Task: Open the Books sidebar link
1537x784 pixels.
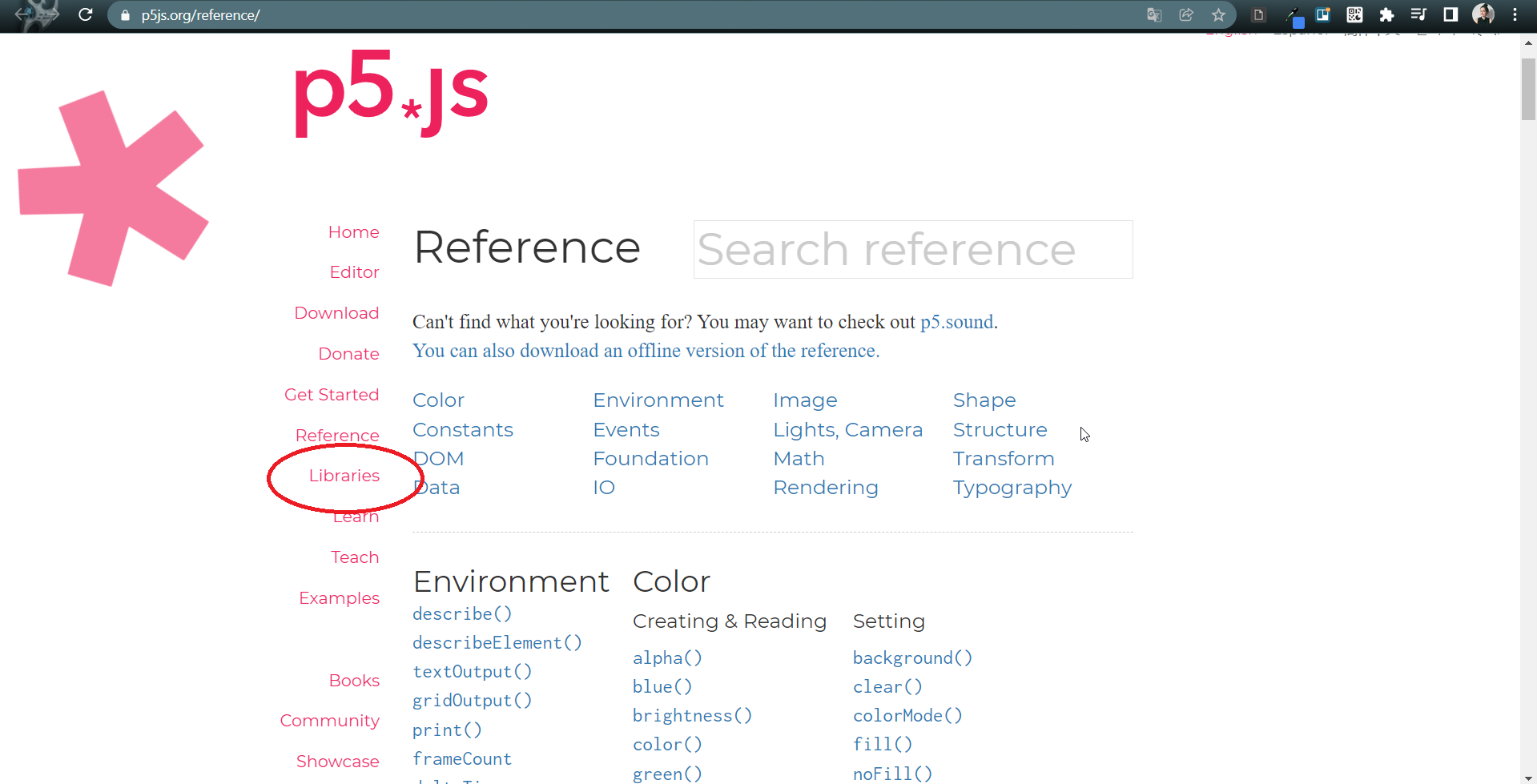Action: [354, 681]
